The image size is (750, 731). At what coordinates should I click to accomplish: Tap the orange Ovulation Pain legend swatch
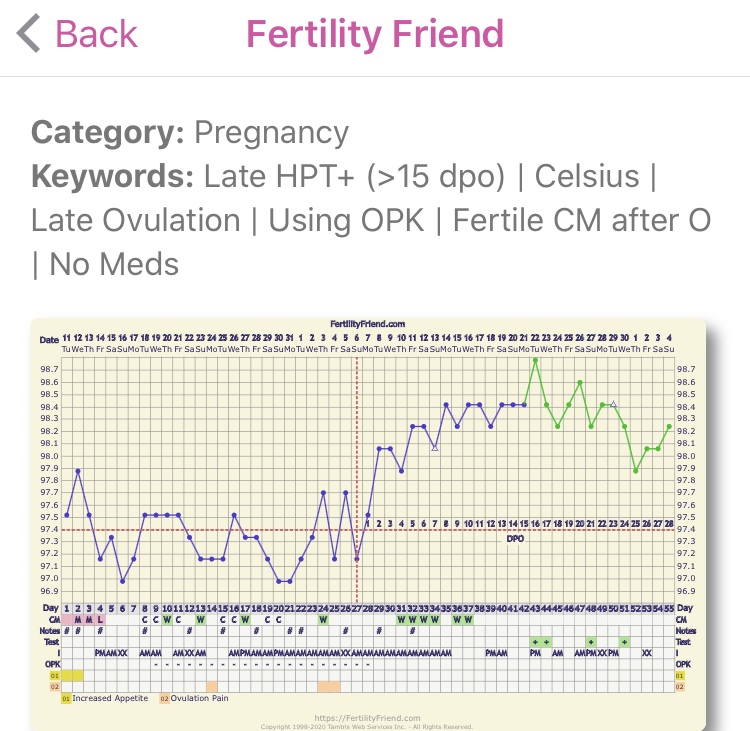click(x=163, y=698)
